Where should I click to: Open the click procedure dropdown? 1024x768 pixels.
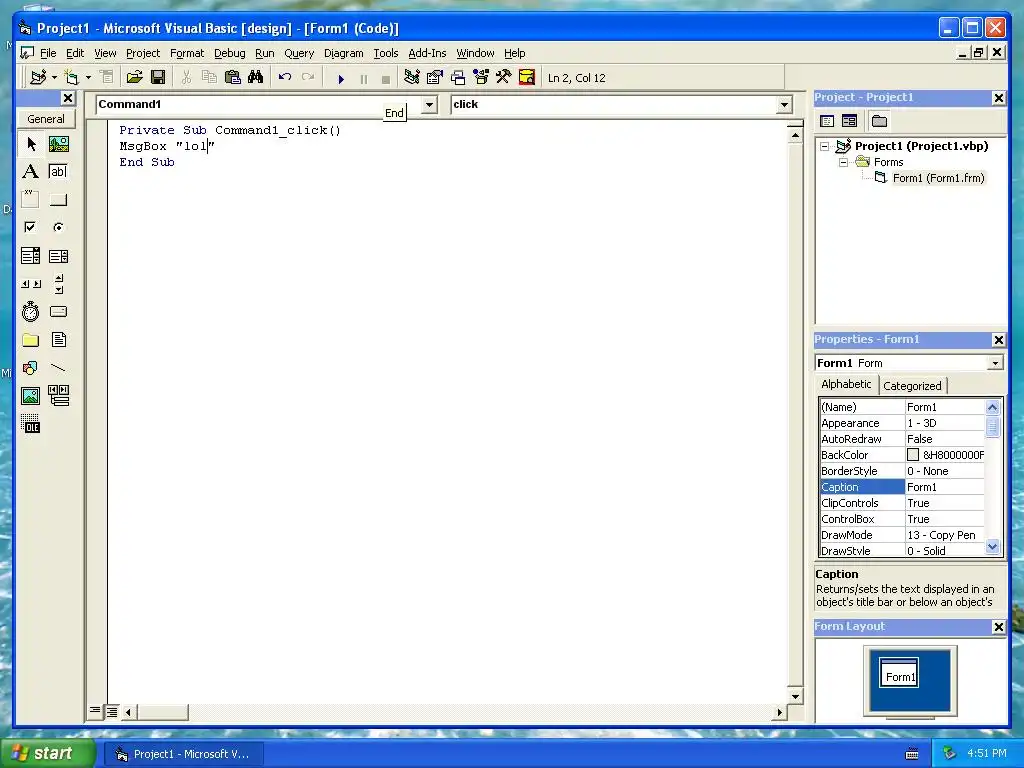click(x=784, y=104)
